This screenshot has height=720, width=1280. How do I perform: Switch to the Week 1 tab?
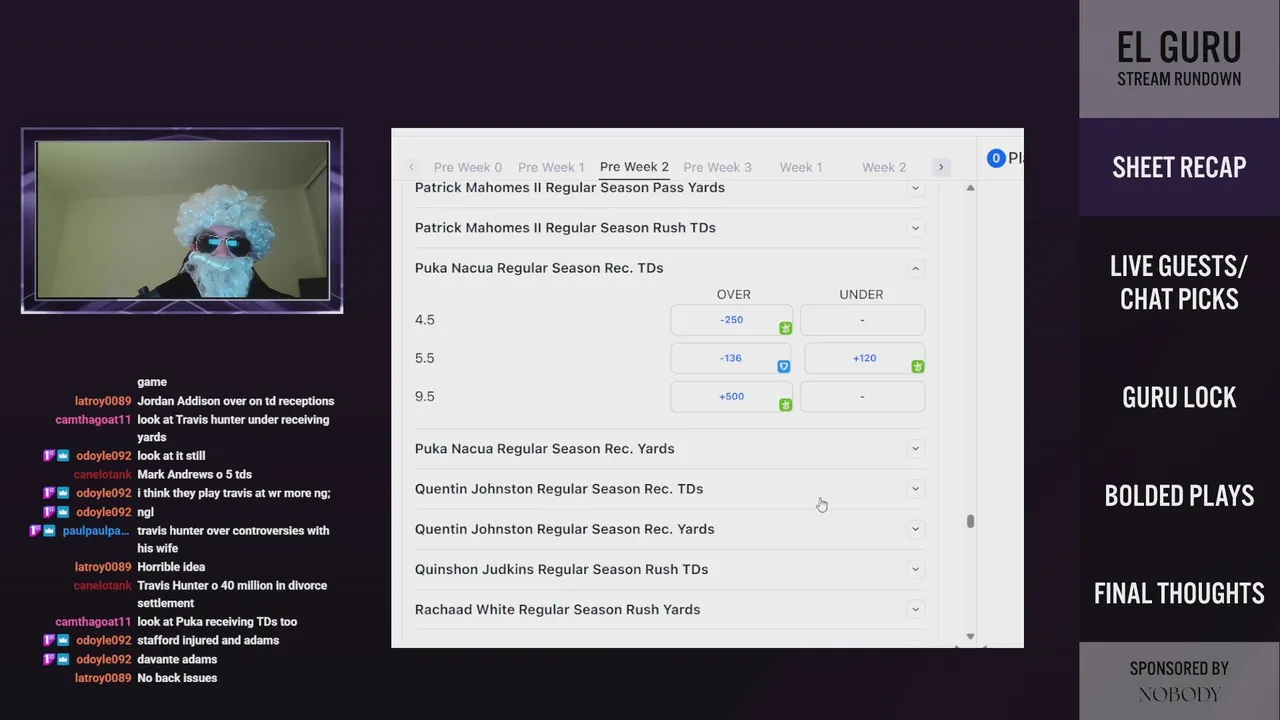coord(801,167)
